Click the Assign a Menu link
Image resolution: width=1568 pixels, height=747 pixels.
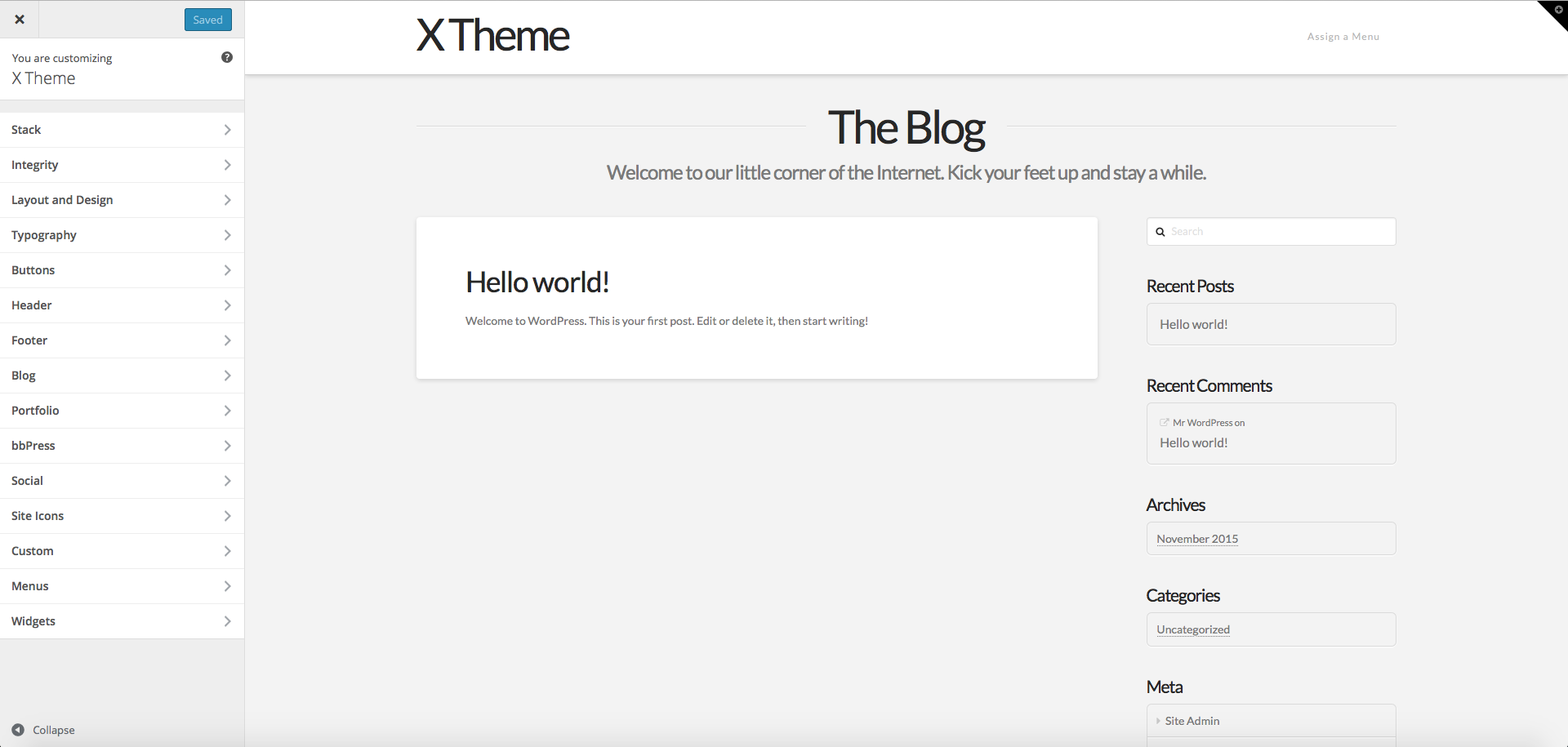1343,37
